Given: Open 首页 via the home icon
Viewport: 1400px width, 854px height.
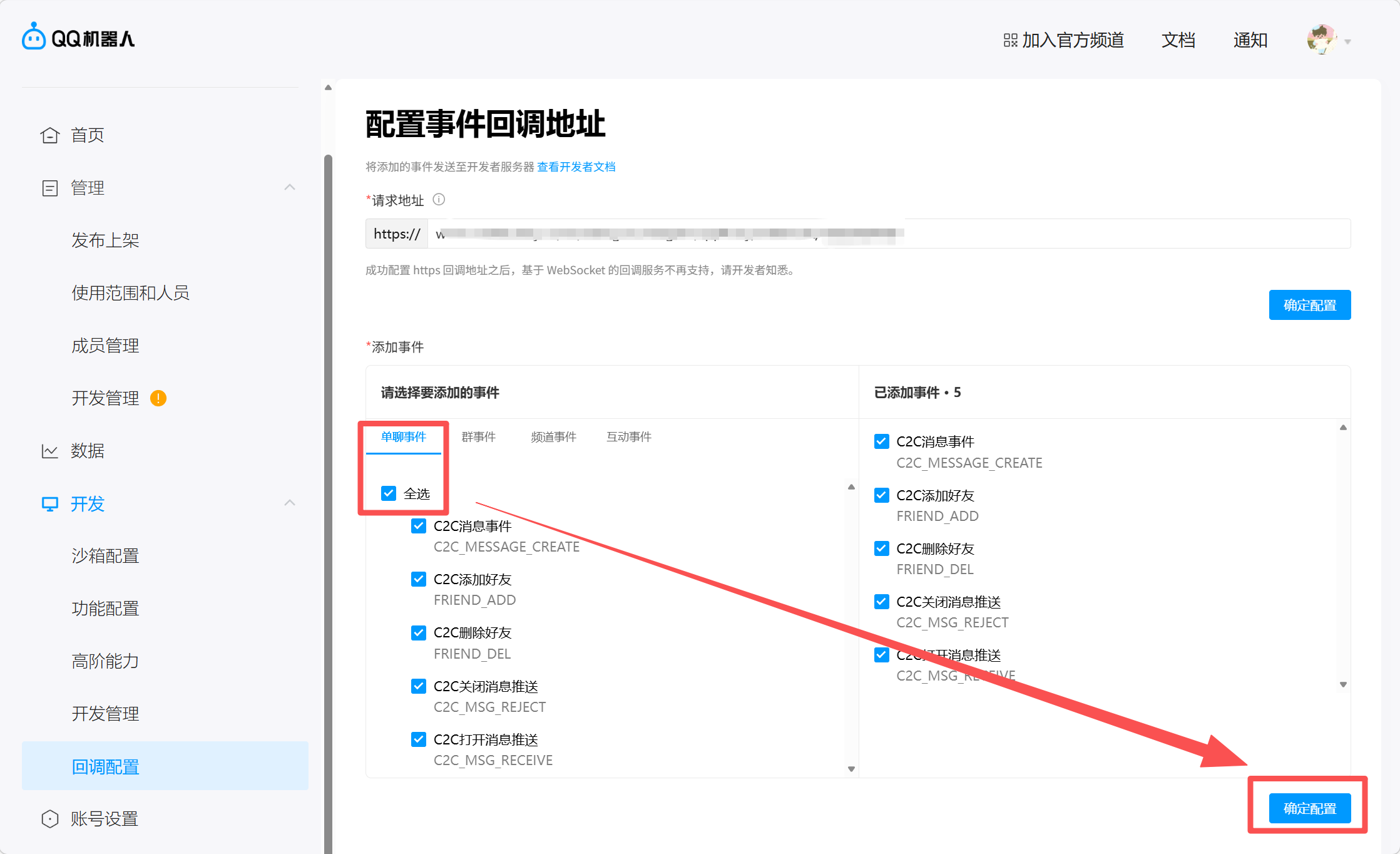Looking at the screenshot, I should (x=50, y=135).
